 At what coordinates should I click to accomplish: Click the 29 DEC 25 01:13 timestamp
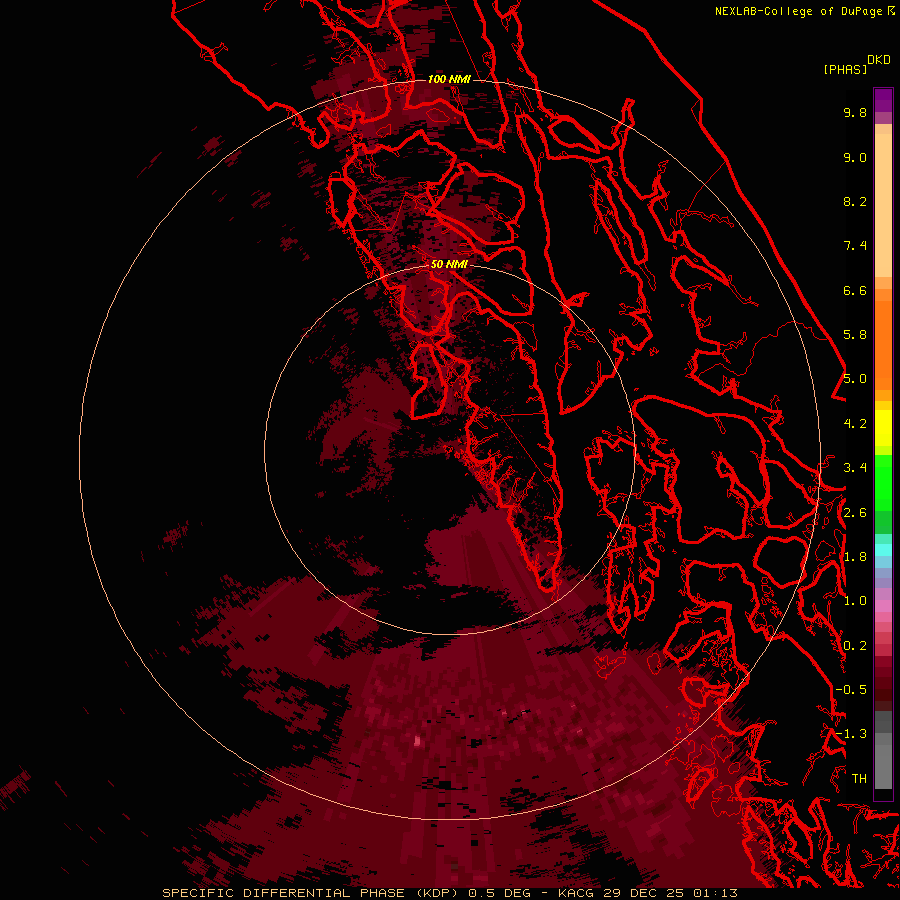coord(670,893)
